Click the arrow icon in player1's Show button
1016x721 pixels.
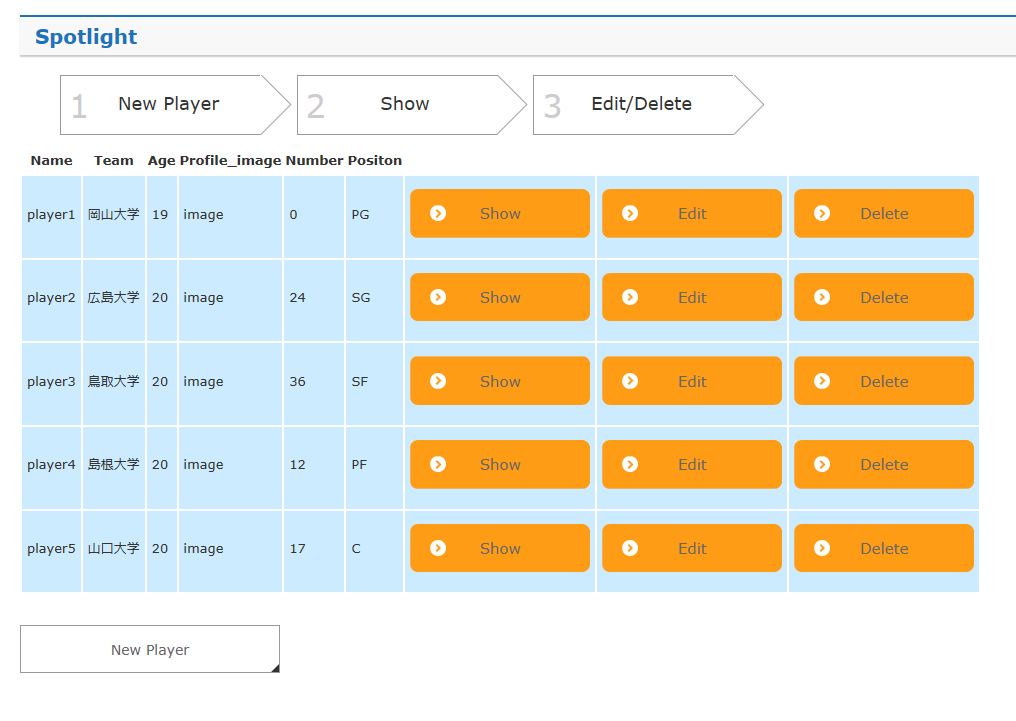(438, 213)
